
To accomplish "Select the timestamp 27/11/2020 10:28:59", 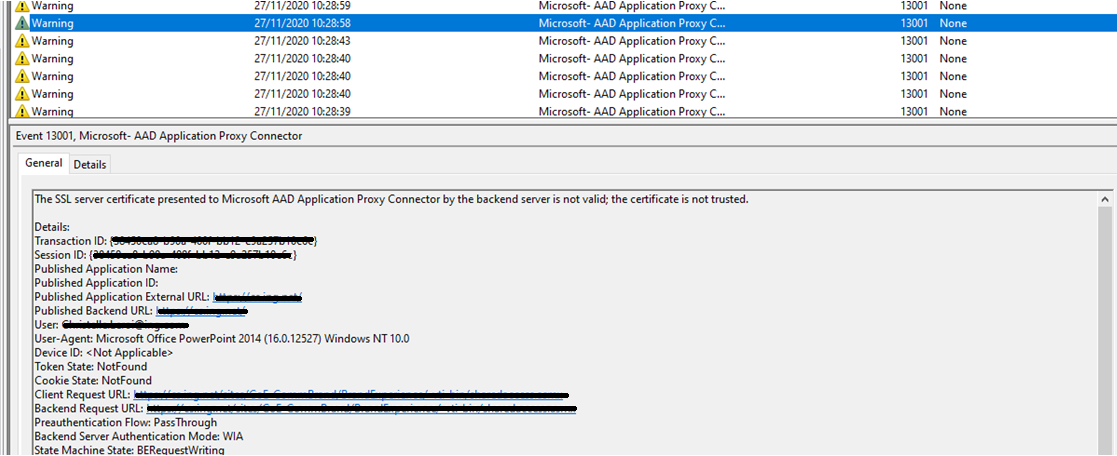I will coord(302,6).
